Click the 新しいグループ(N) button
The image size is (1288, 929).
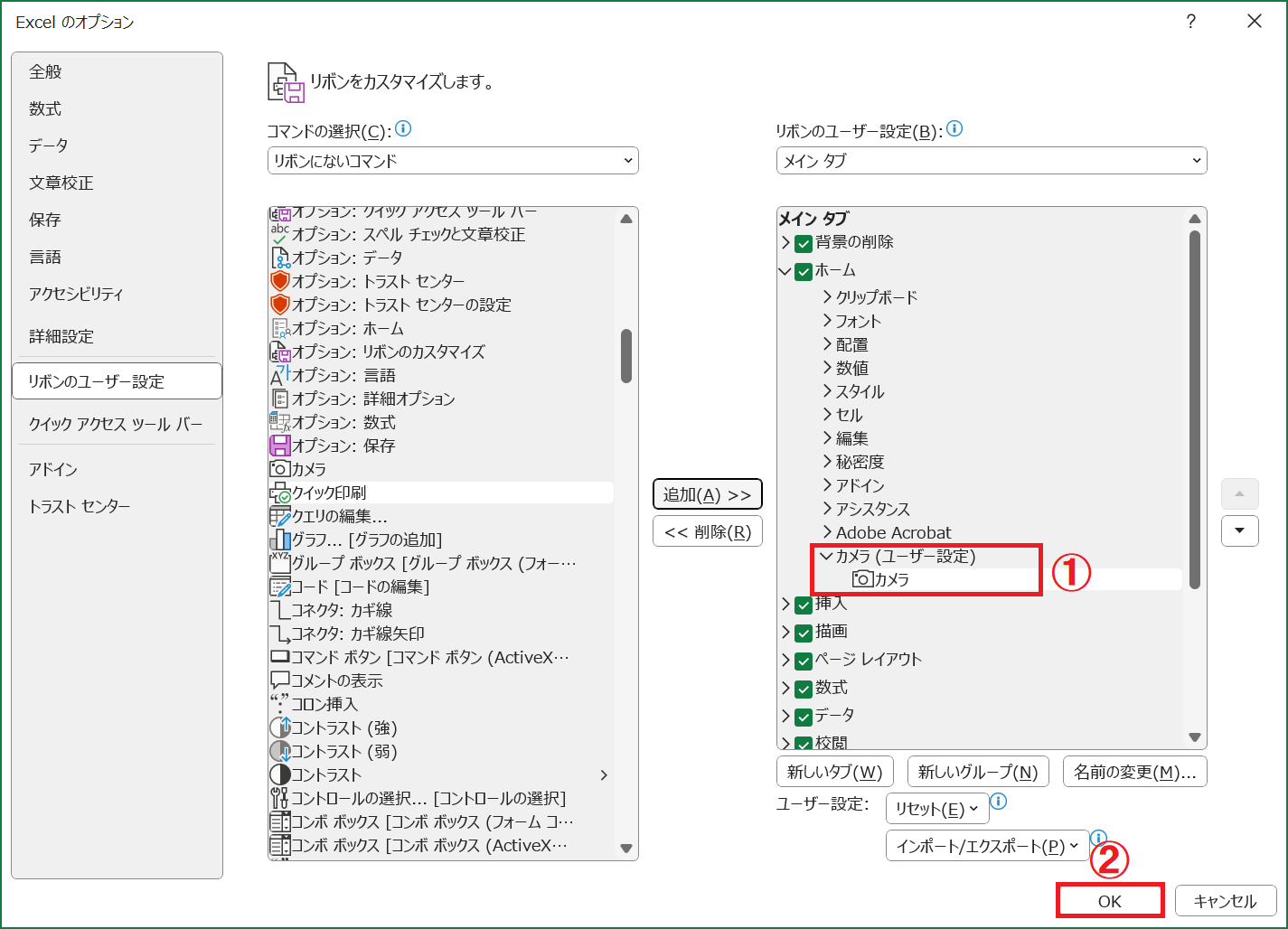[978, 772]
